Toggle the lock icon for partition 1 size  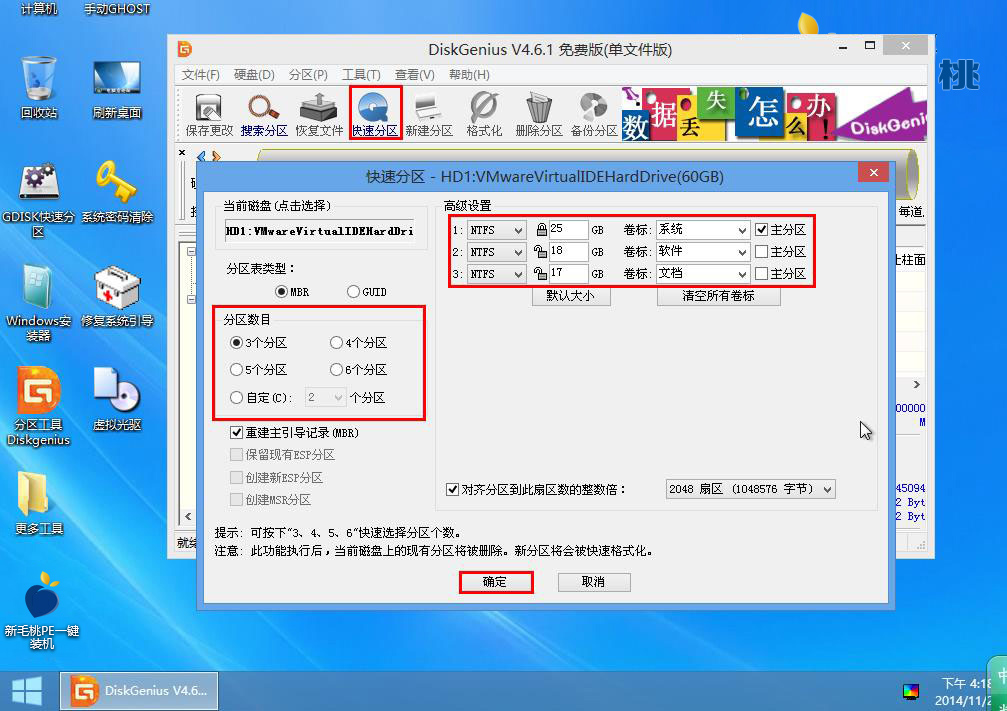coord(541,229)
